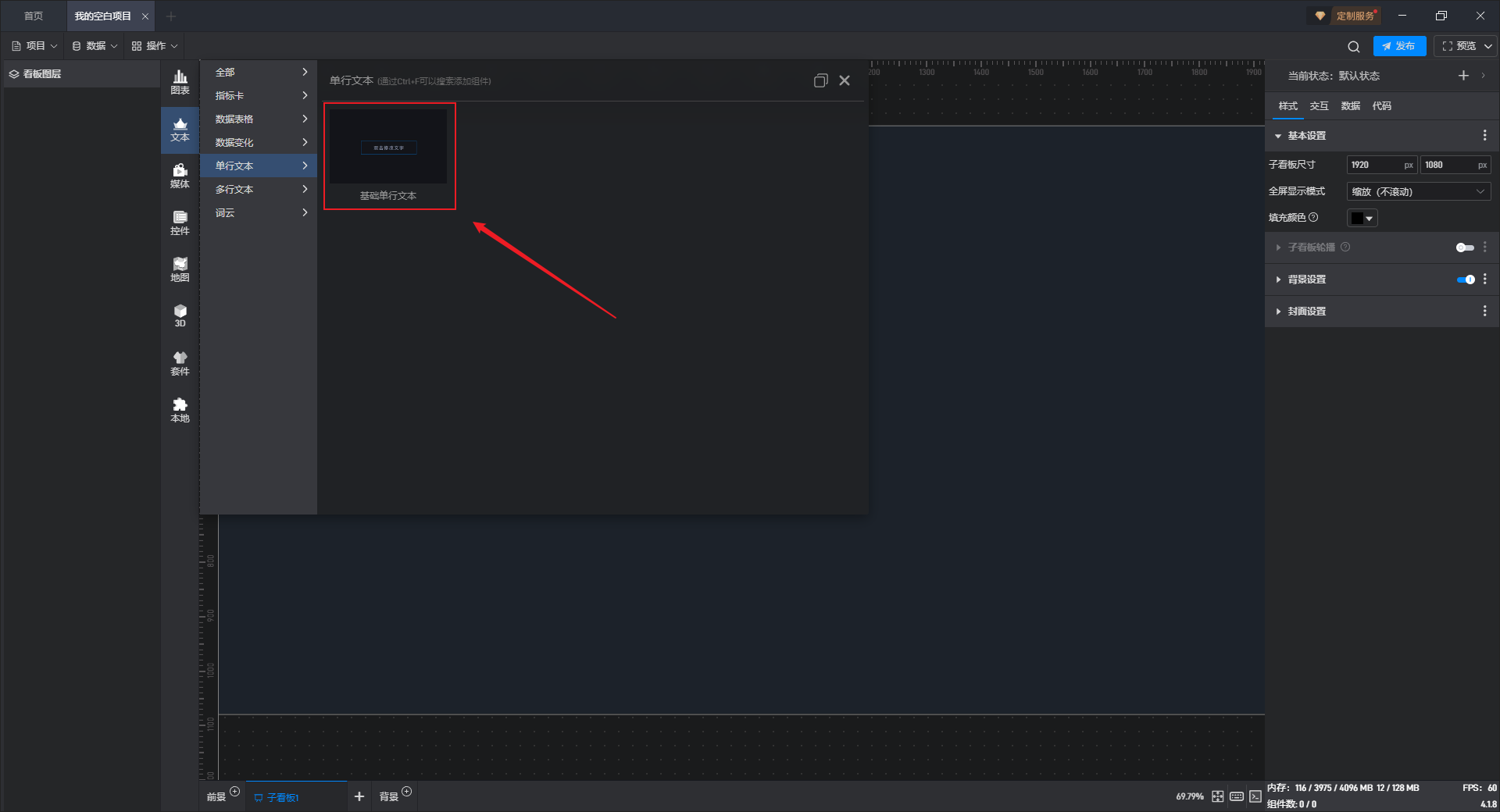This screenshot has height=812, width=1500.
Task: Click the 预览 preview button
Action: (1459, 46)
